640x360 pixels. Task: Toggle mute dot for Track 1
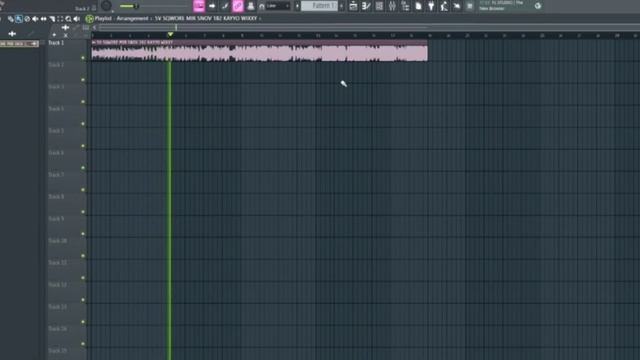(83, 58)
